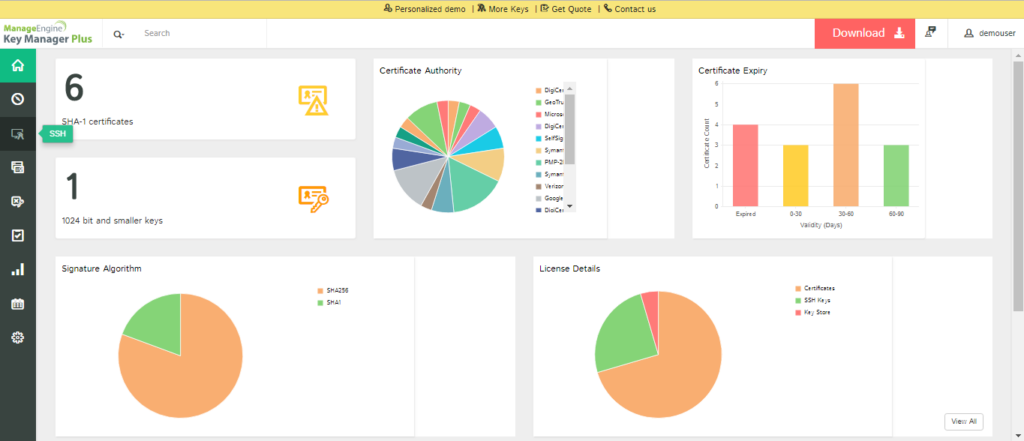
Task: Open the More Keys link
Action: click(x=503, y=9)
